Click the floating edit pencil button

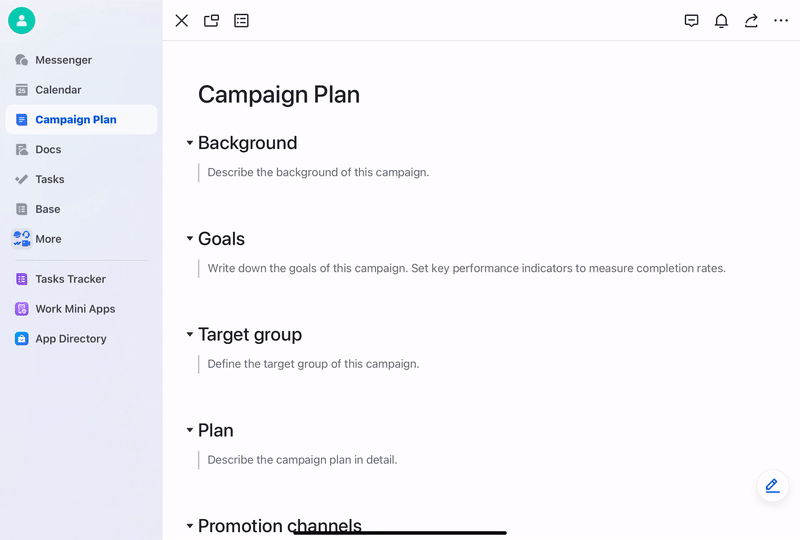pyautogui.click(x=772, y=485)
